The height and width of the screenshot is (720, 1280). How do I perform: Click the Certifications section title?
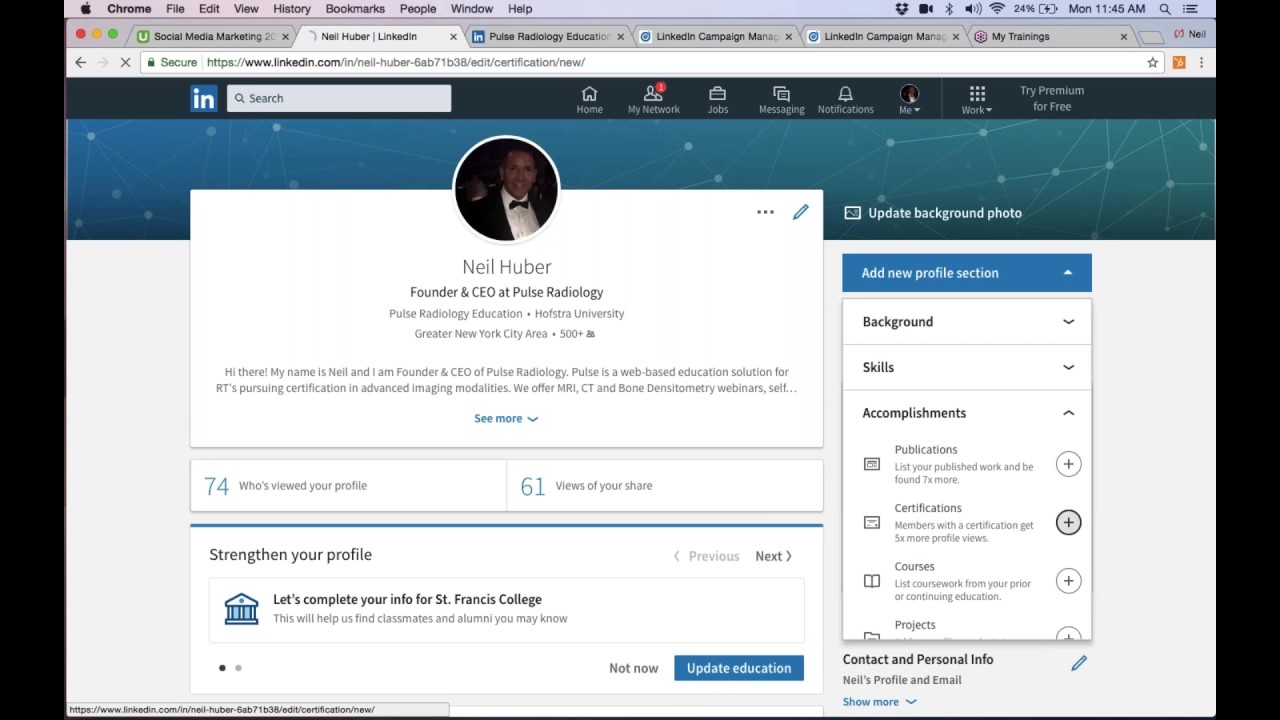point(928,508)
